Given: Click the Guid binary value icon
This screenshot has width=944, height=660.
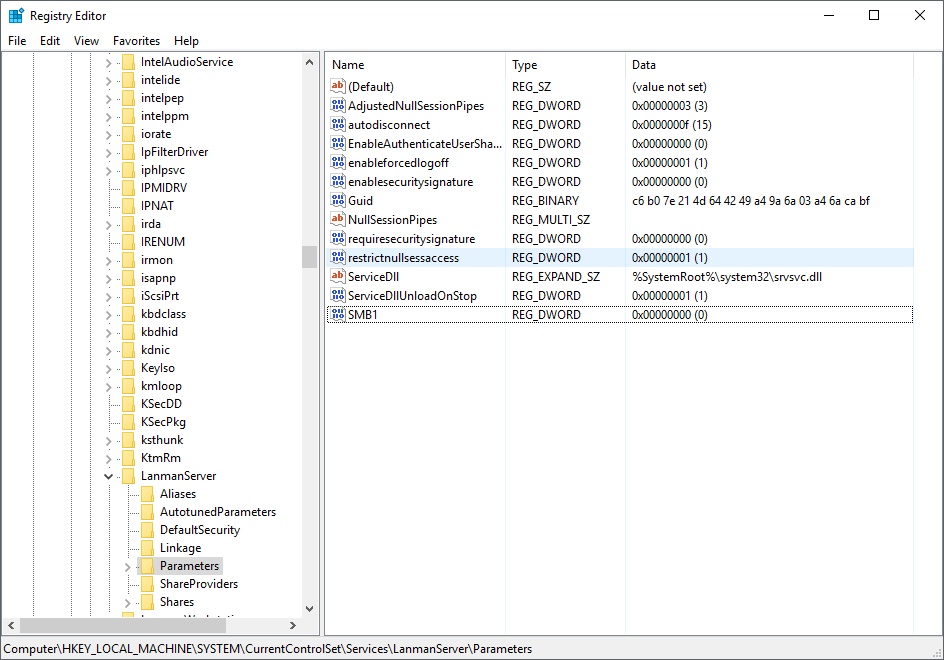Looking at the screenshot, I should point(337,201).
